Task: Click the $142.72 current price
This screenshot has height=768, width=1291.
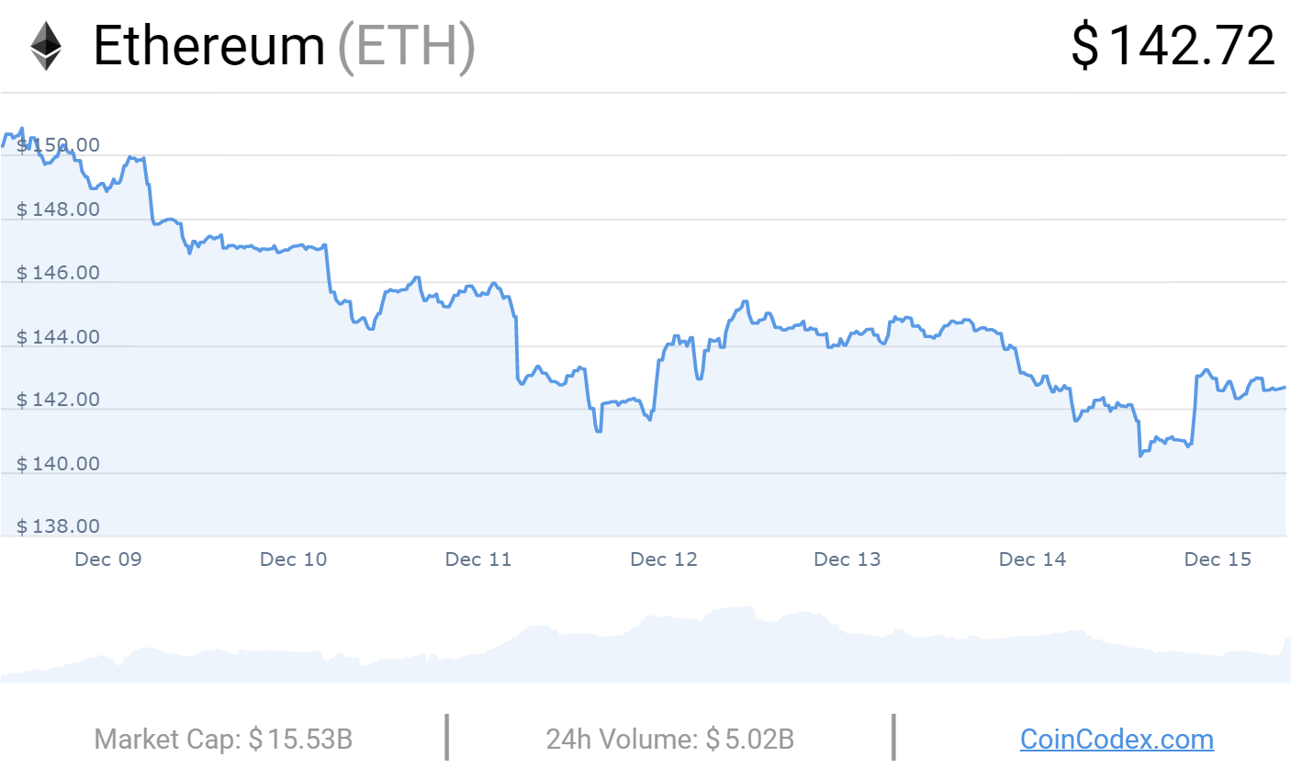Action: click(1173, 46)
